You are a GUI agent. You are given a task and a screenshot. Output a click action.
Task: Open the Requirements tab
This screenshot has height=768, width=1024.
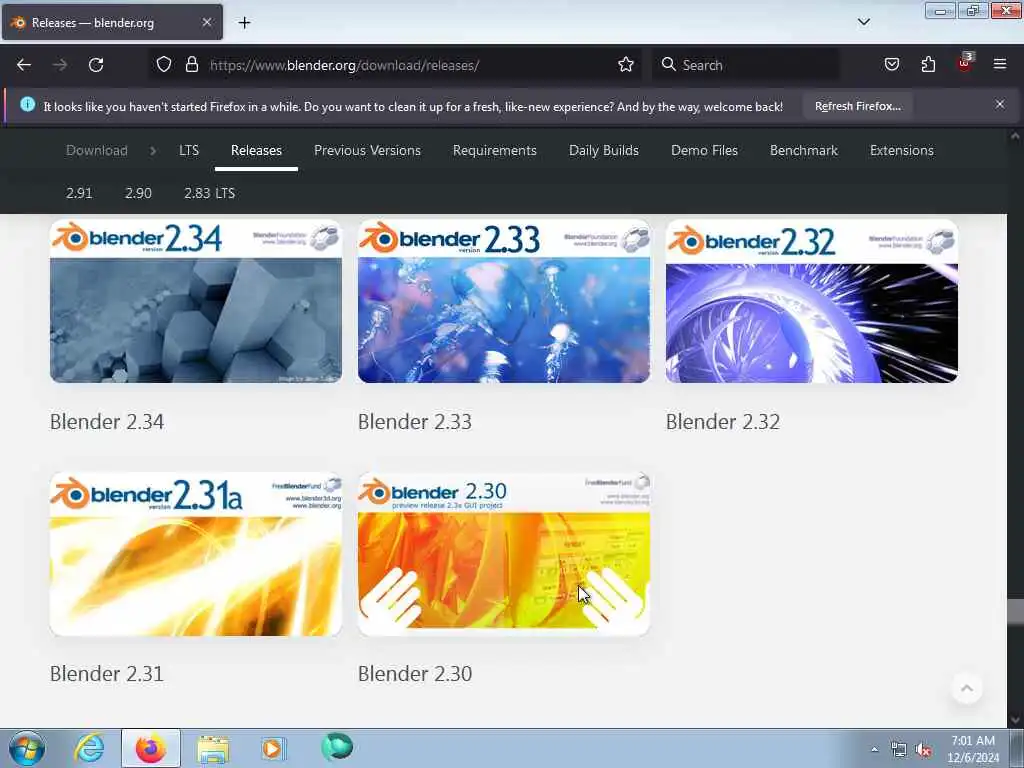tap(494, 150)
